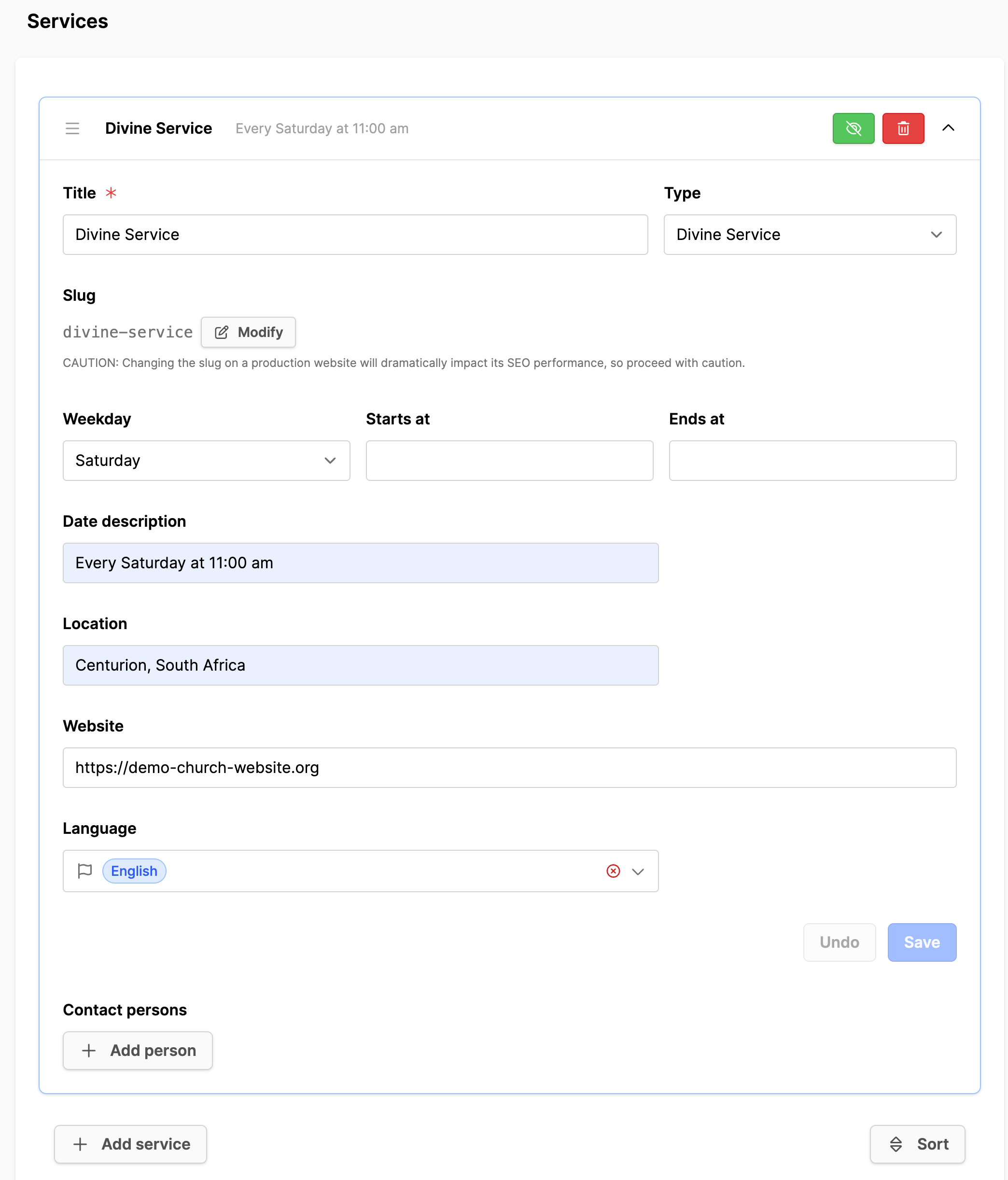
Task: Collapse the Divine Service panel chevron
Action: point(948,128)
